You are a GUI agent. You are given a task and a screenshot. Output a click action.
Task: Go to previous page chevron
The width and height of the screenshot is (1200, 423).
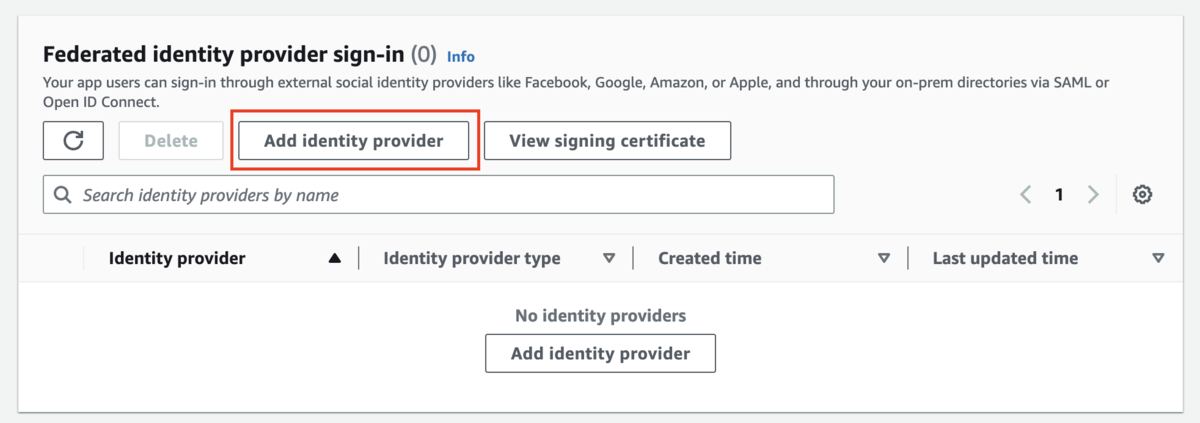[1026, 195]
